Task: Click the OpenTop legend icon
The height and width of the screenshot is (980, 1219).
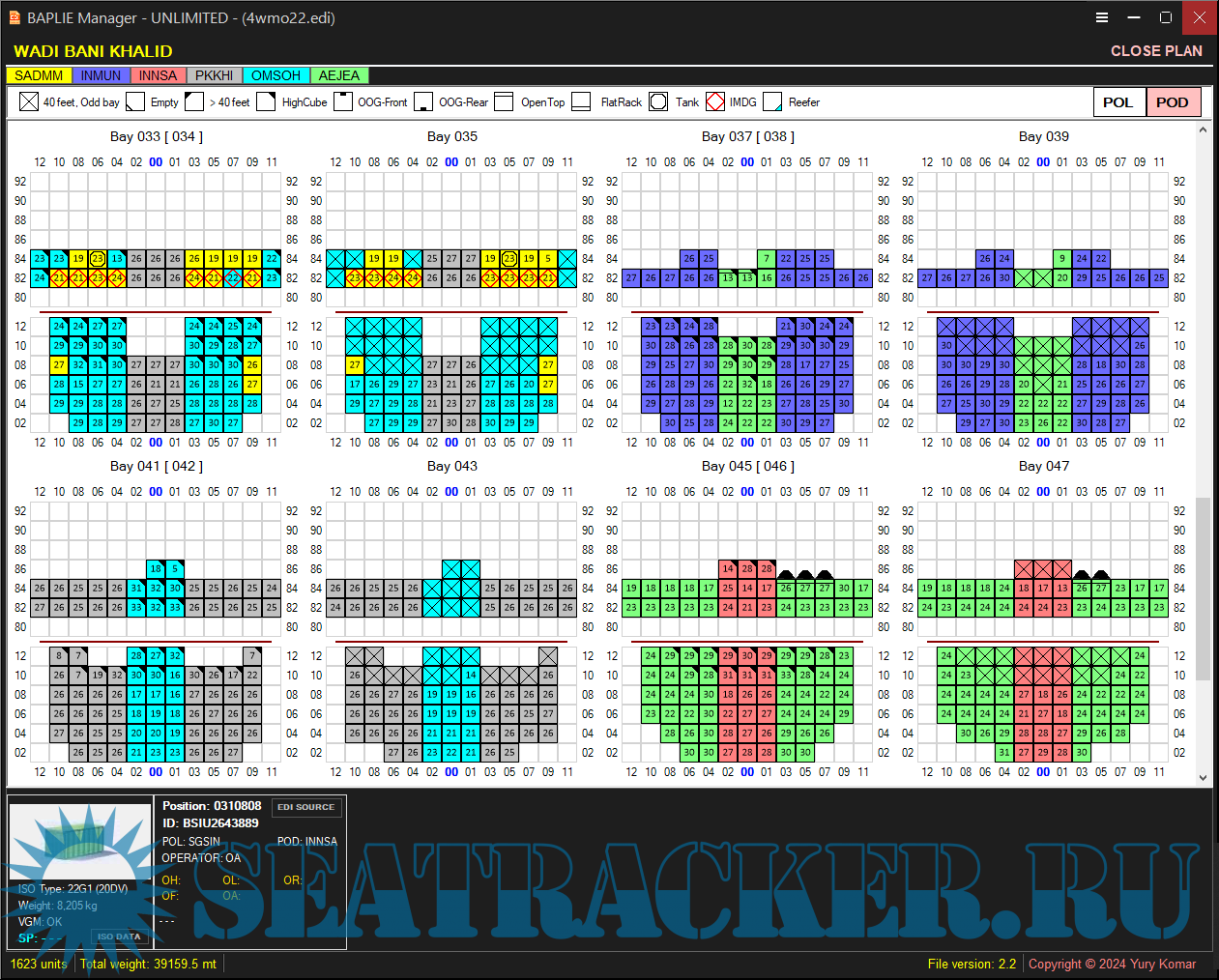Action: coord(504,101)
